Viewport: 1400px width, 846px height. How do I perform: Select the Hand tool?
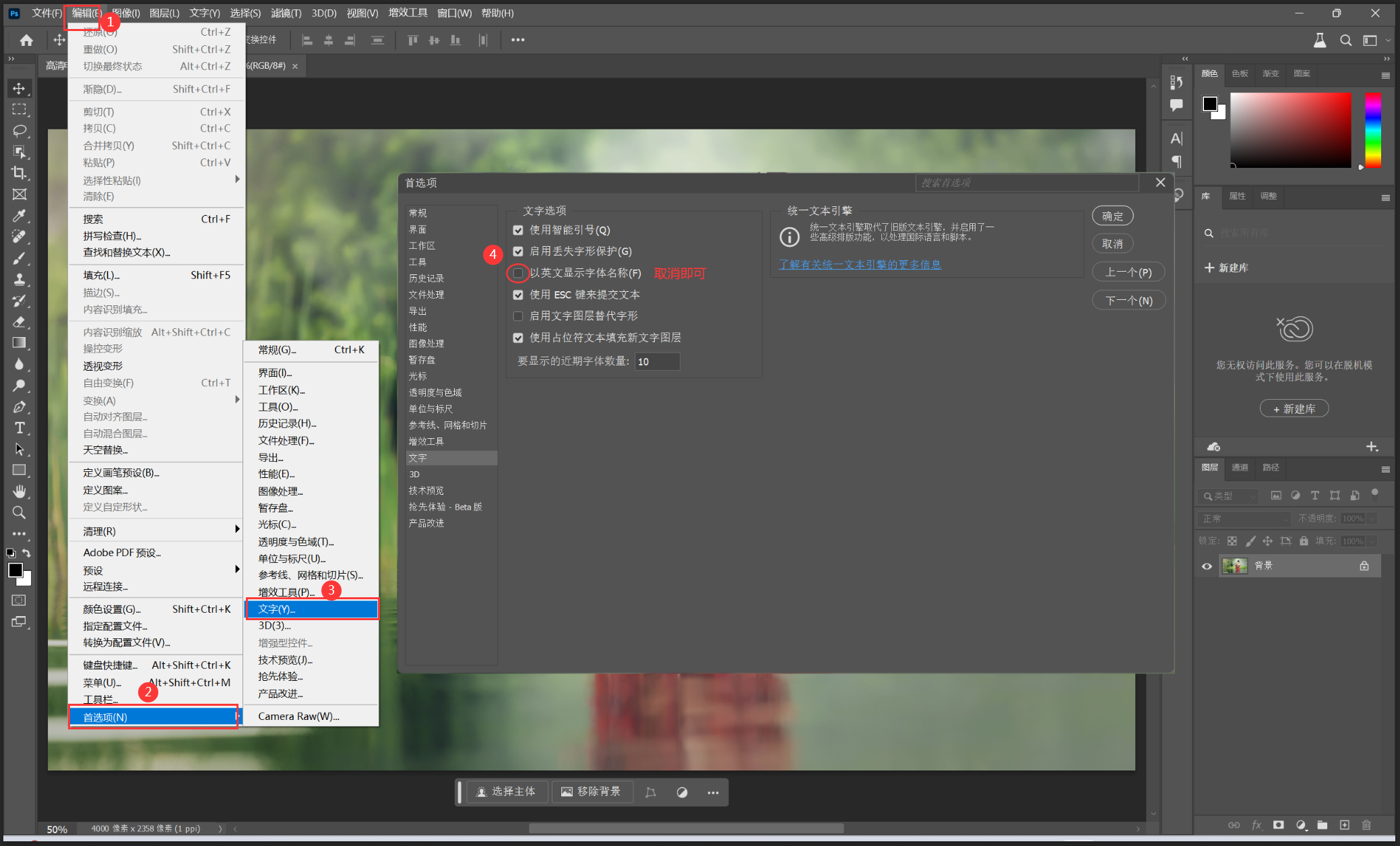[x=19, y=491]
